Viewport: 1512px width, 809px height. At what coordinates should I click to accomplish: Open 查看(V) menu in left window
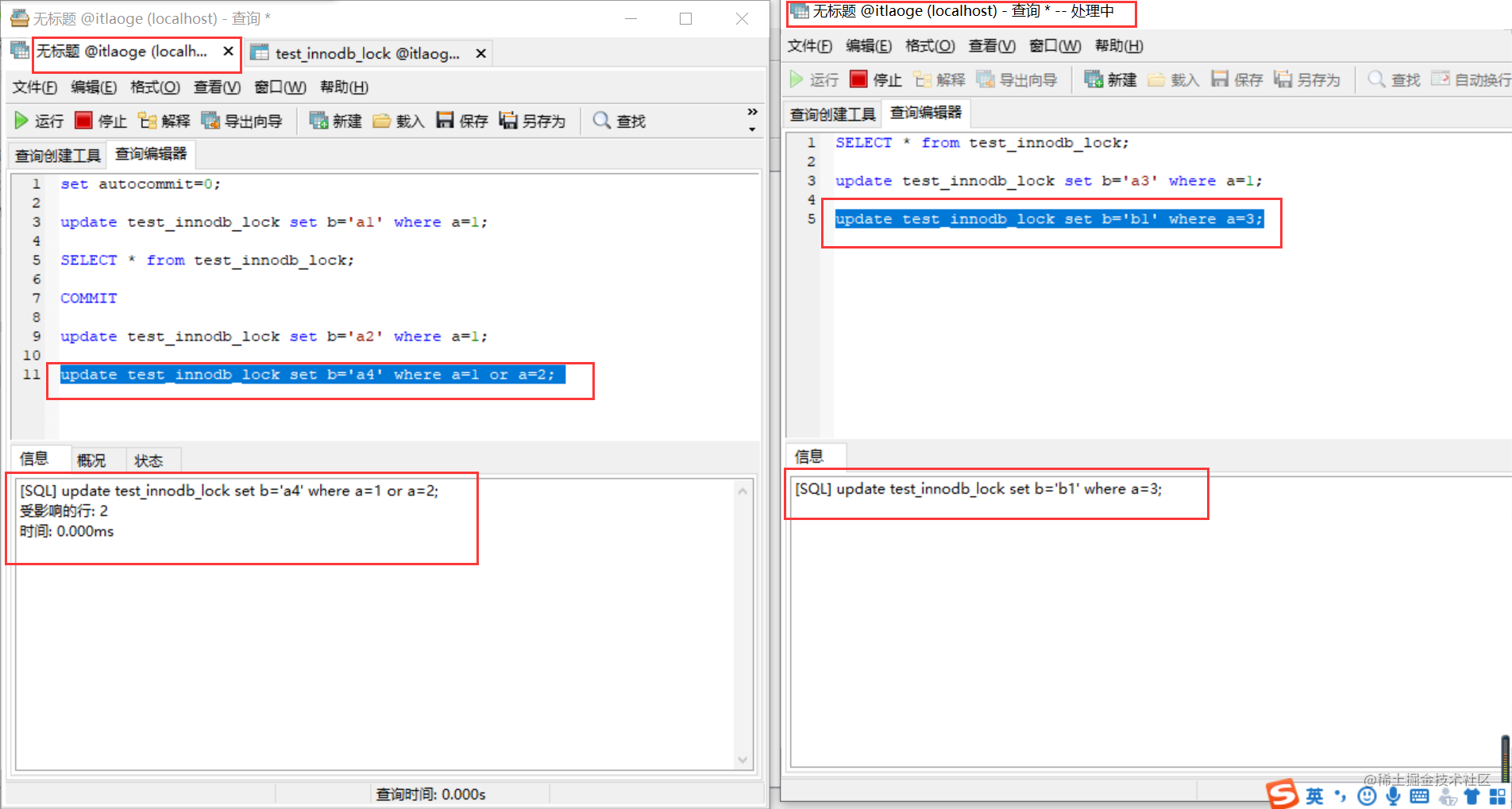click(217, 87)
